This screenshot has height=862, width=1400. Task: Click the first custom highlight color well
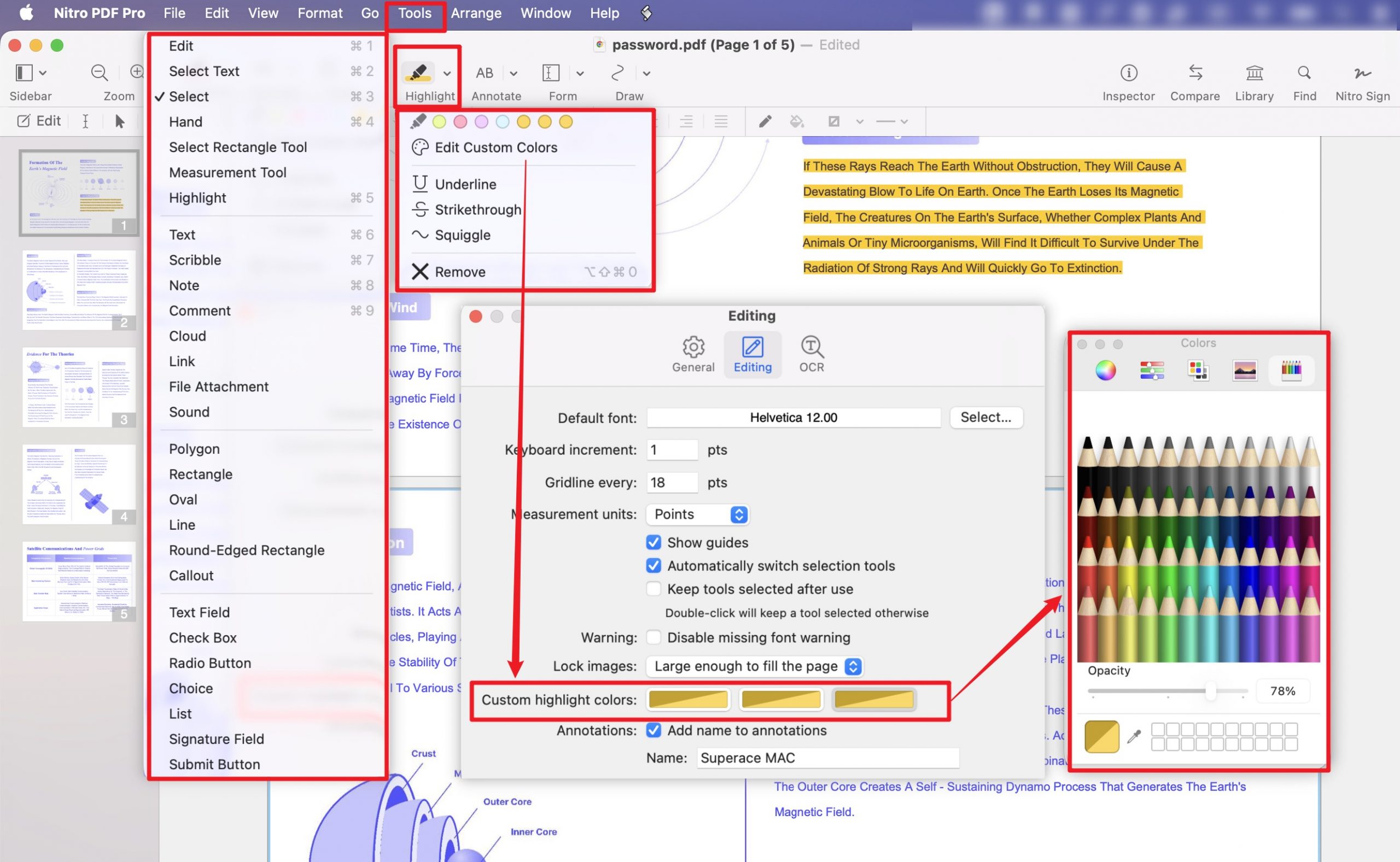tap(689, 700)
